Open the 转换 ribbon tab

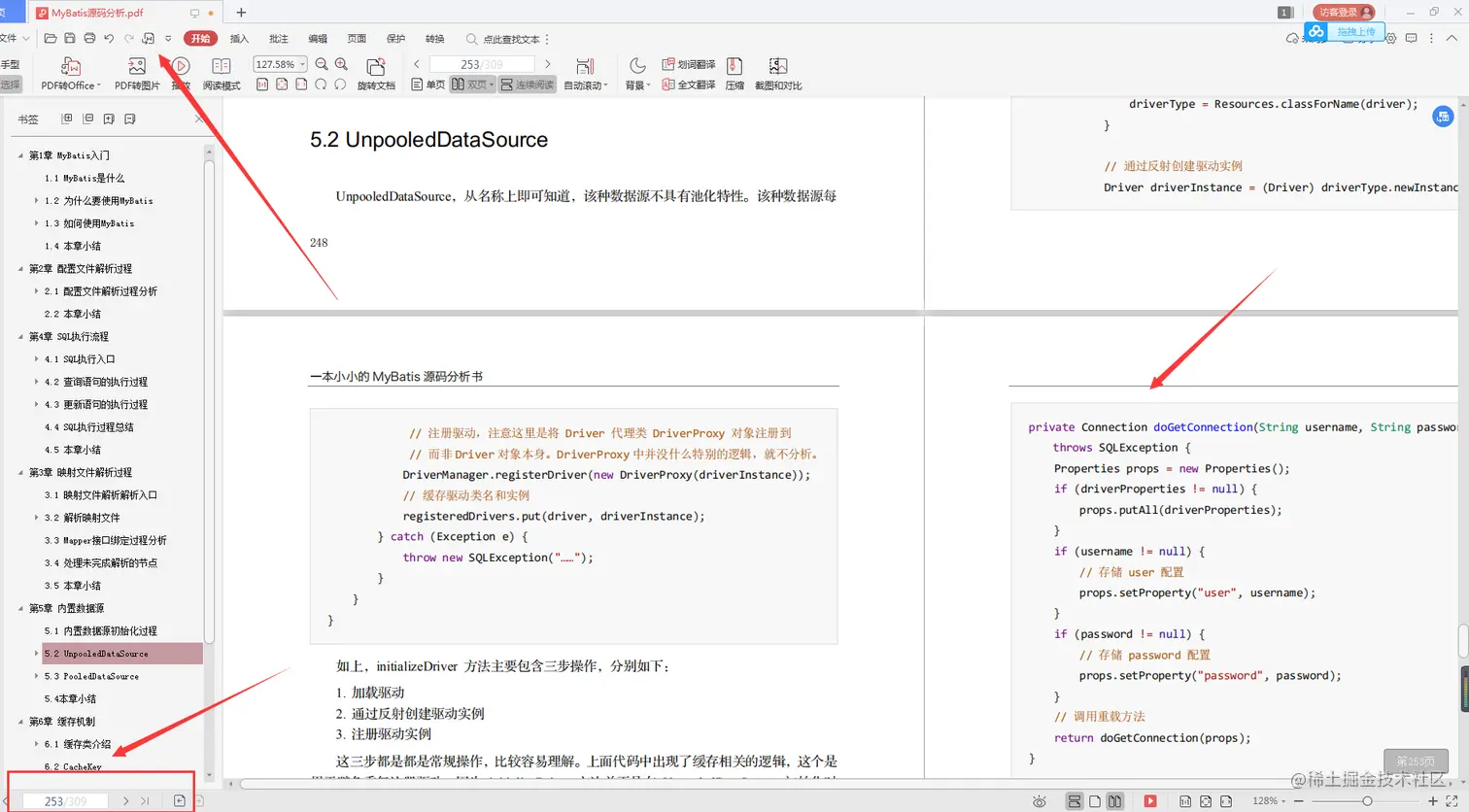(434, 39)
